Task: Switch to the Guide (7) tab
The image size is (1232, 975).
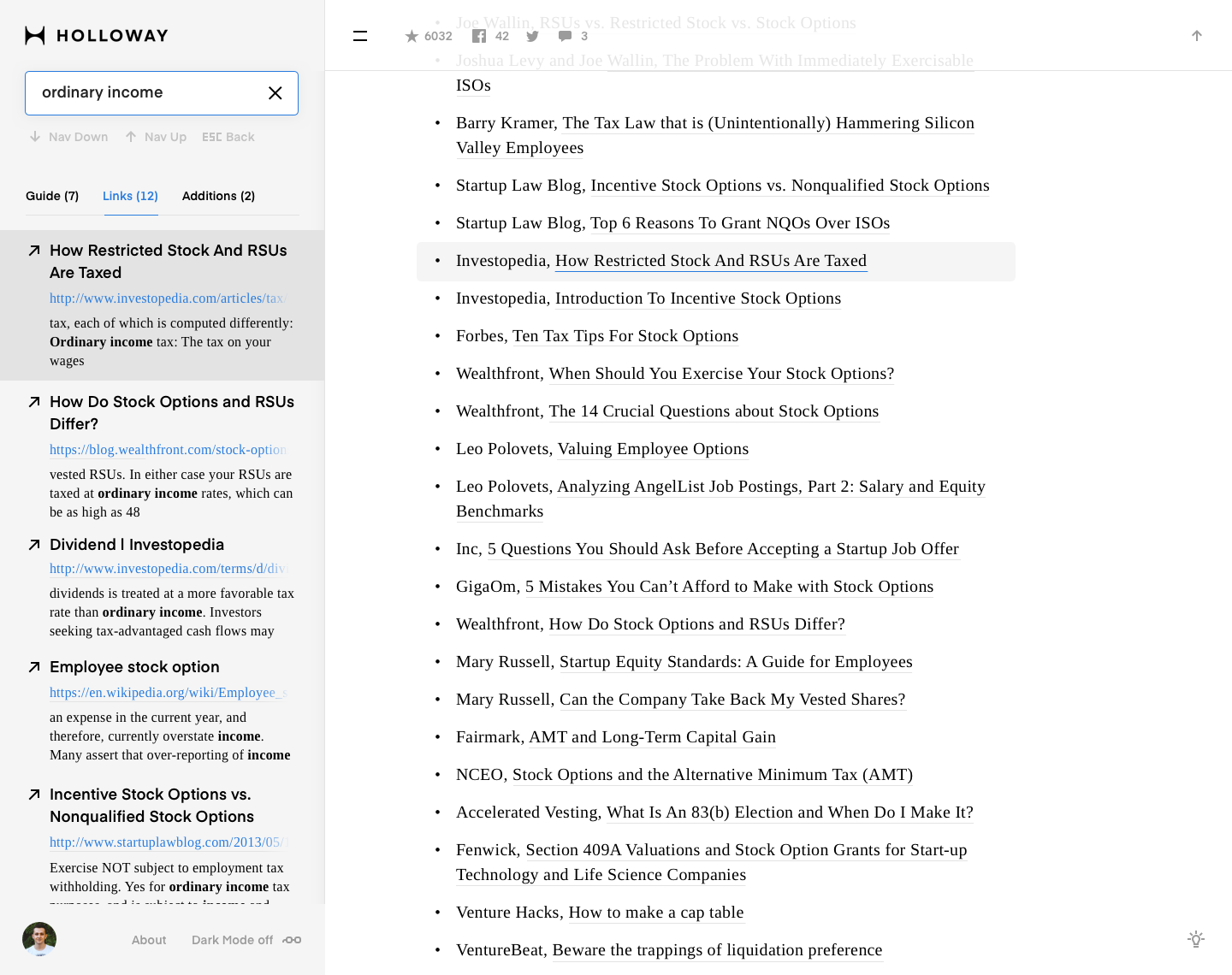Action: click(52, 196)
